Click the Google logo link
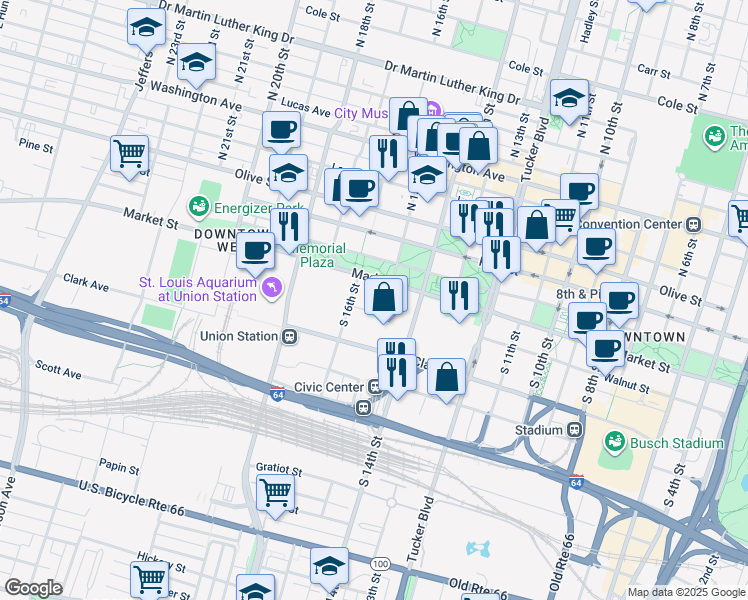This screenshot has height=600, width=748. point(33,588)
